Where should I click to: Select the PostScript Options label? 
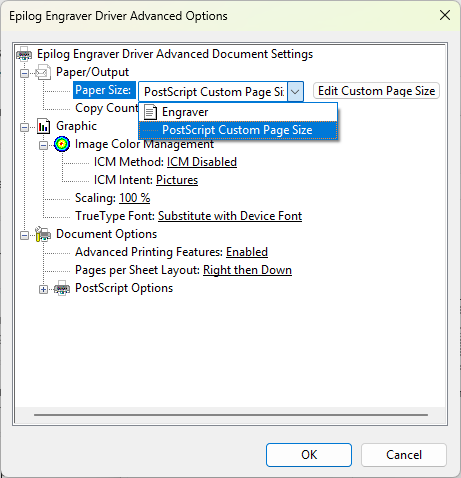[124, 288]
